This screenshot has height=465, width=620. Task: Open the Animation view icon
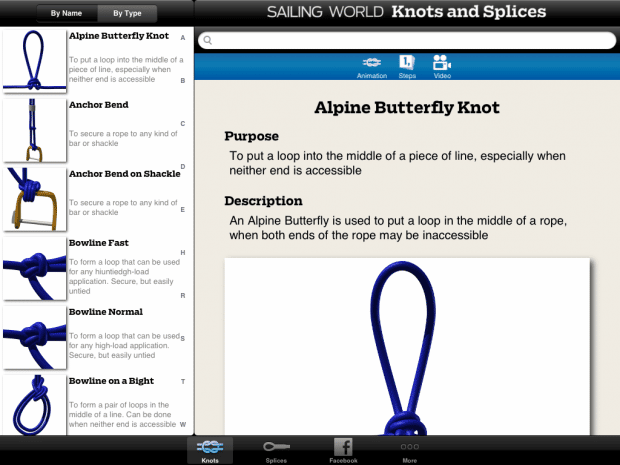coord(372,67)
